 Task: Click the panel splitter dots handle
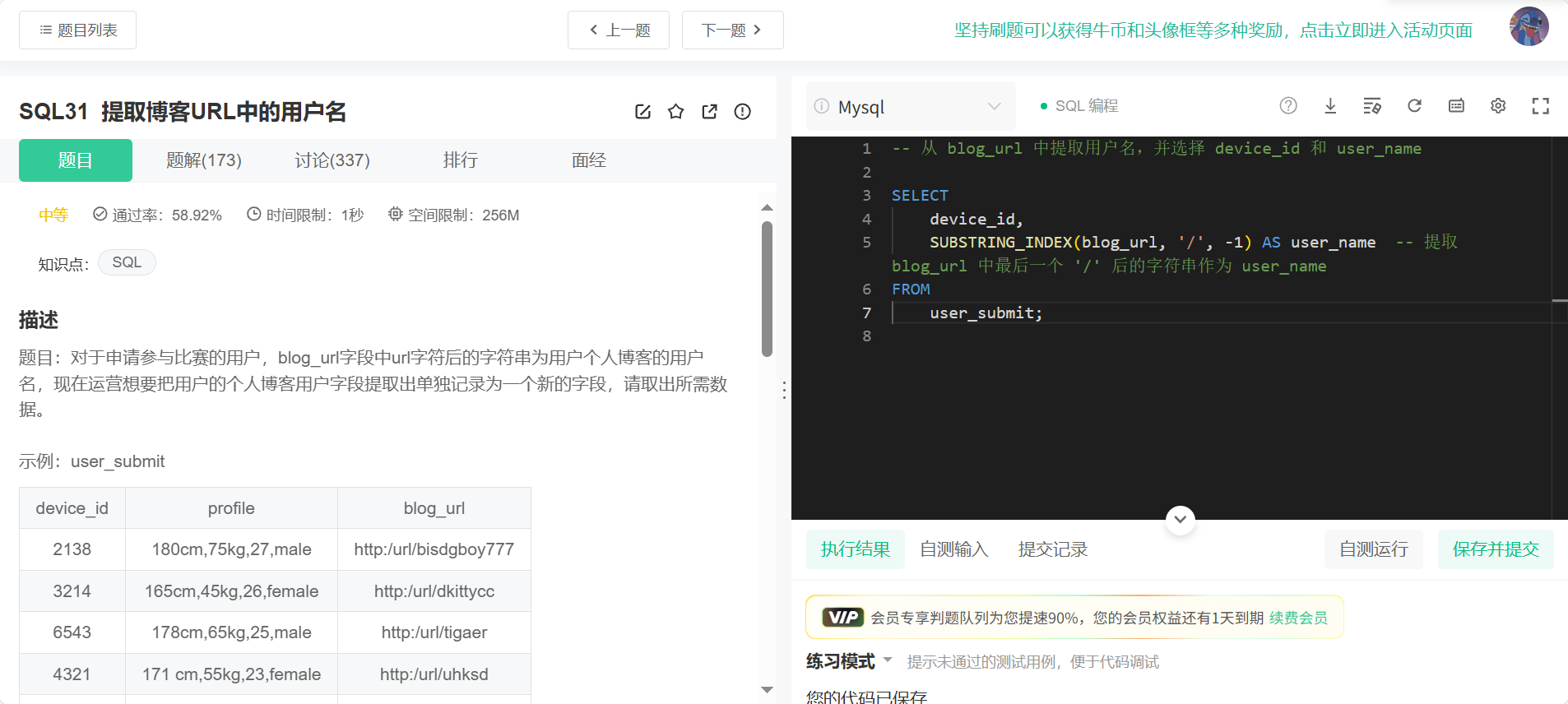pos(784,391)
